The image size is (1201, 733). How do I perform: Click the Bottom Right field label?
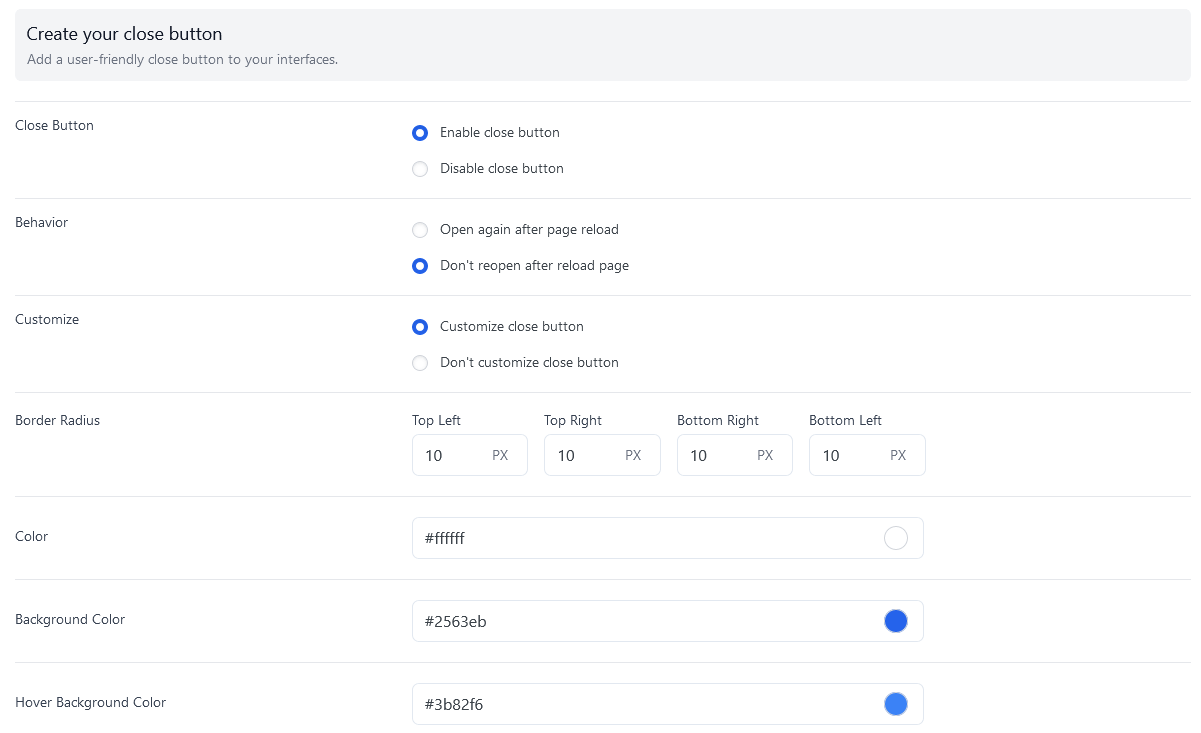(x=718, y=421)
